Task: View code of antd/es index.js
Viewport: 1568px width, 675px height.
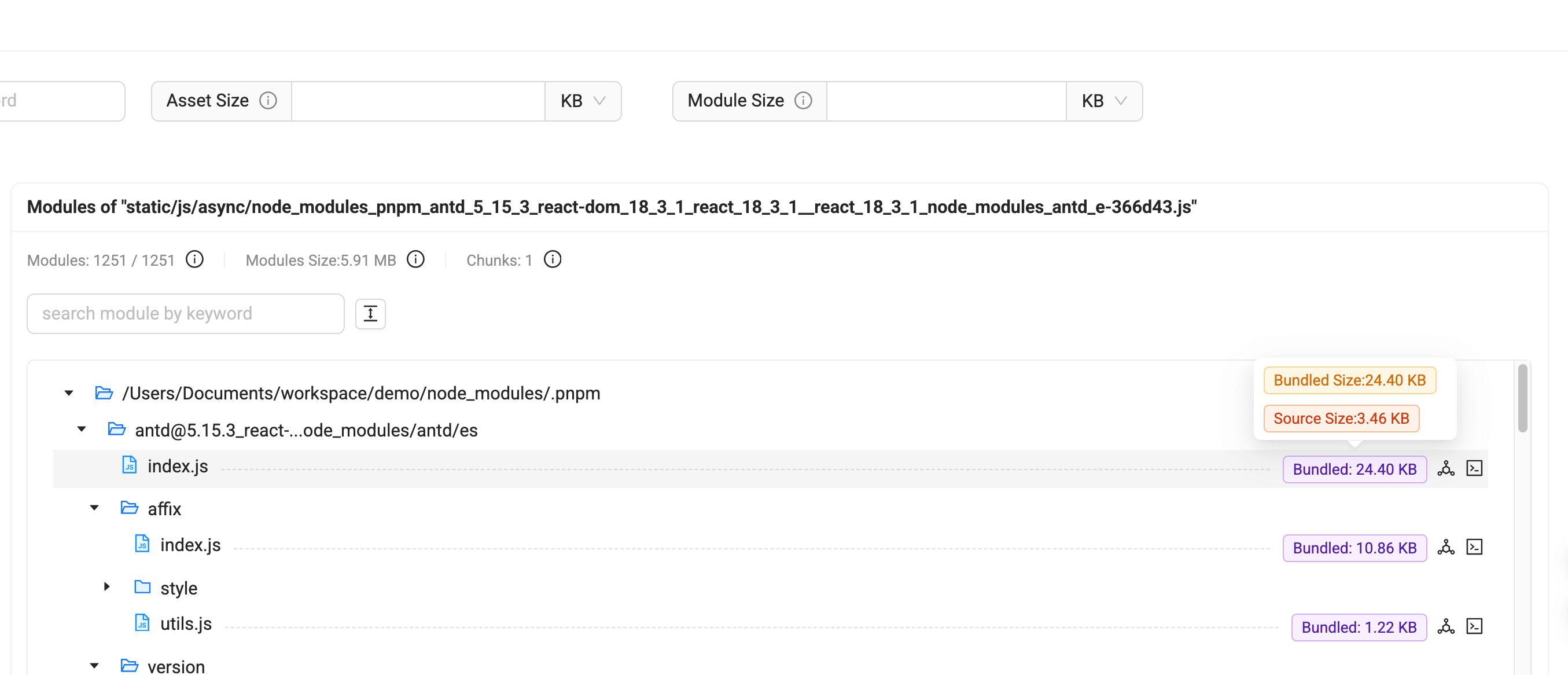Action: (1474, 468)
